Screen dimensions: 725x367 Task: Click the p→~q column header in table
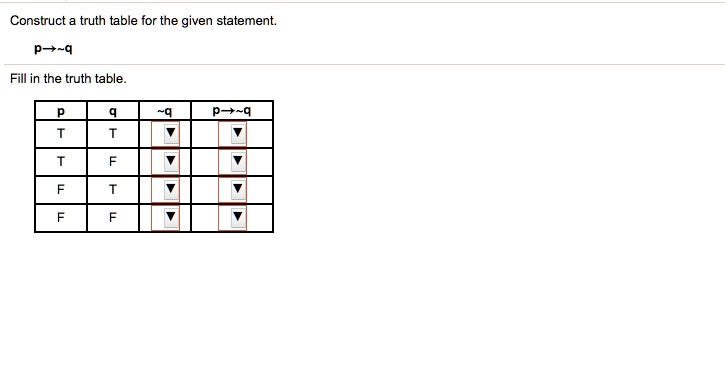232,111
